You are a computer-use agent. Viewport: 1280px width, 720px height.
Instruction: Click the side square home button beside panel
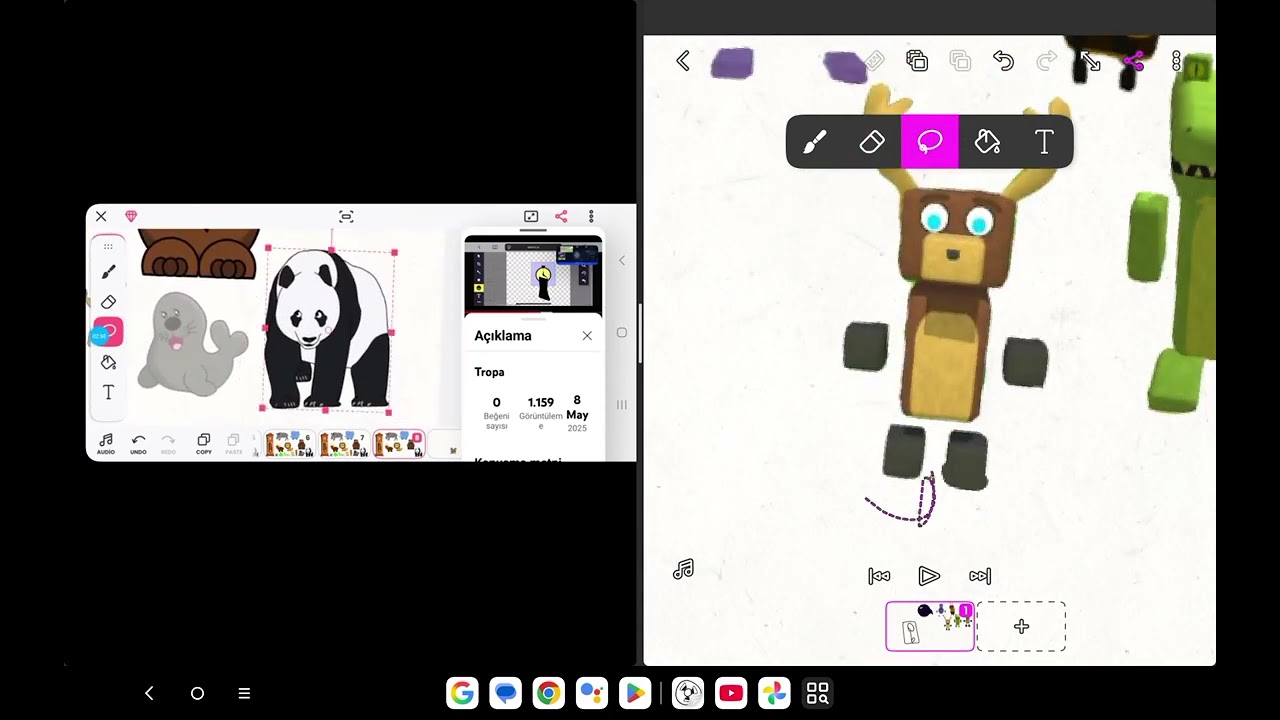pos(621,333)
